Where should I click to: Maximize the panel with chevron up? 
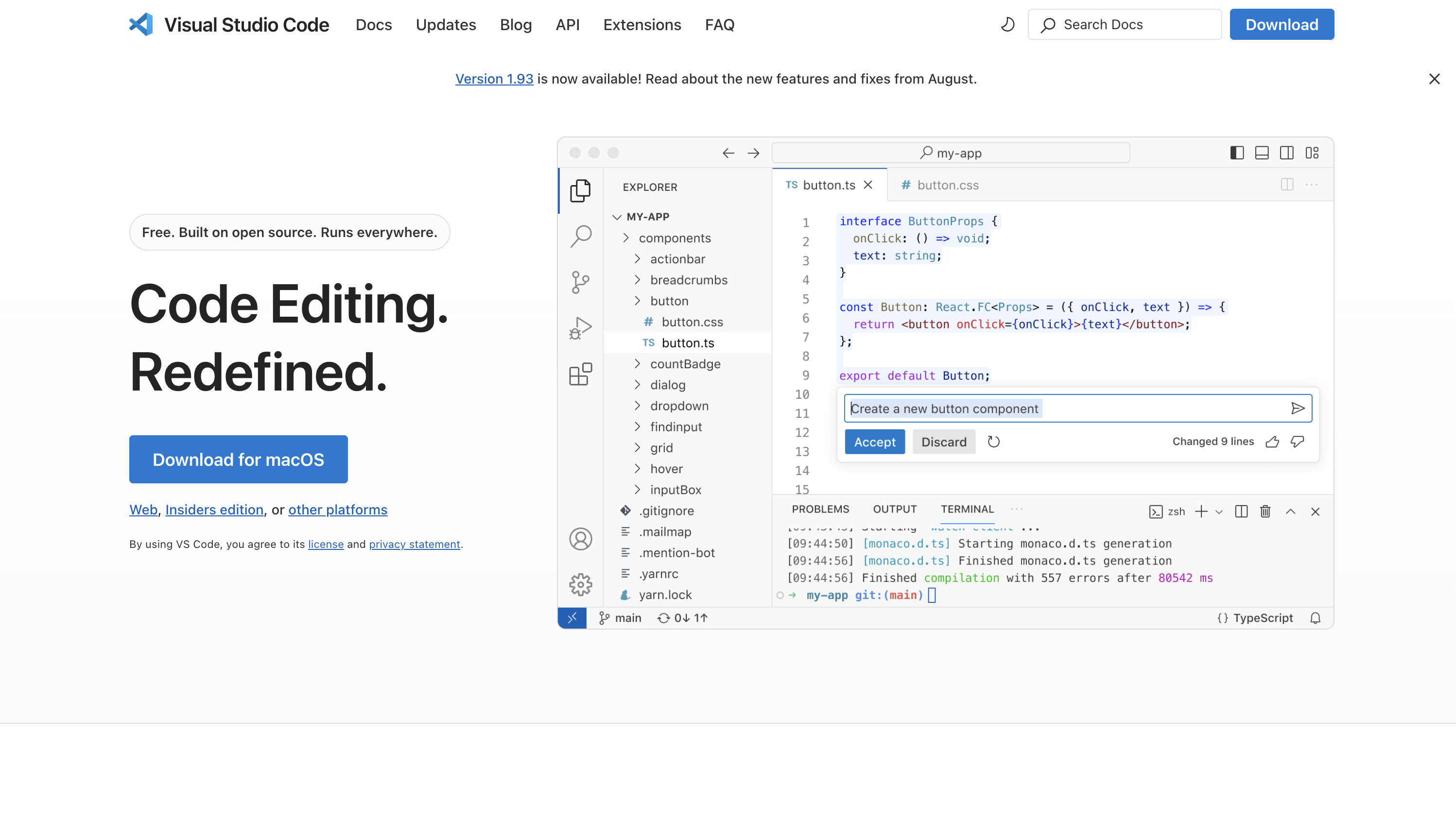coord(1290,511)
